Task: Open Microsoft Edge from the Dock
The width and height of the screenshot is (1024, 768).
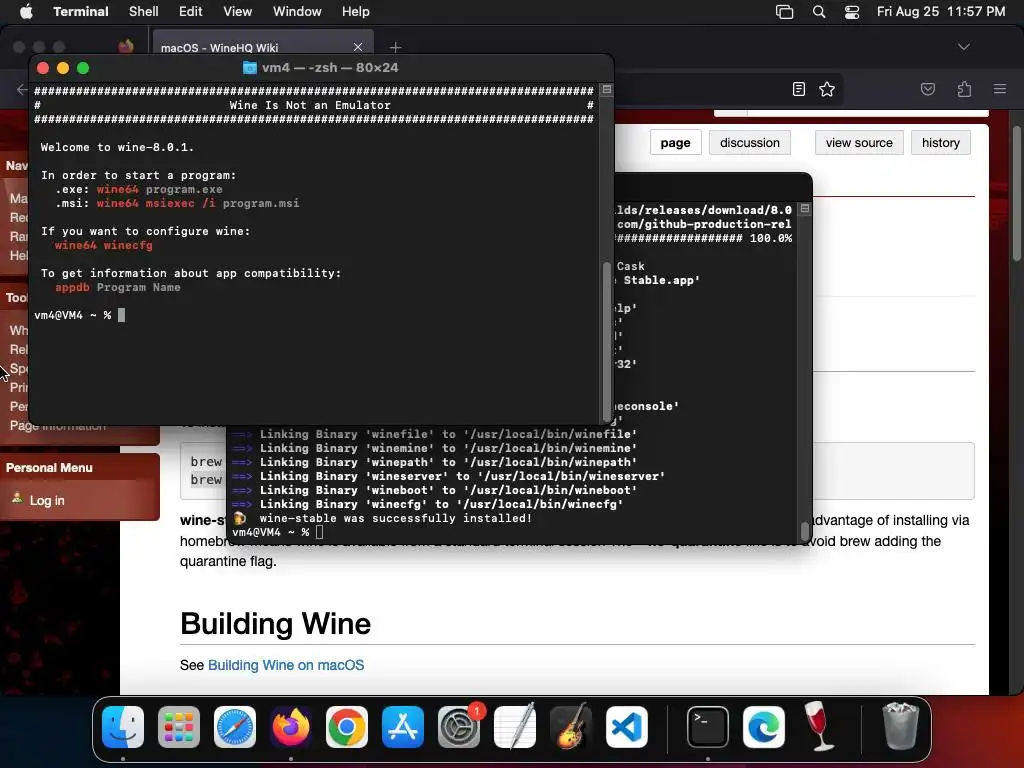Action: point(764,727)
